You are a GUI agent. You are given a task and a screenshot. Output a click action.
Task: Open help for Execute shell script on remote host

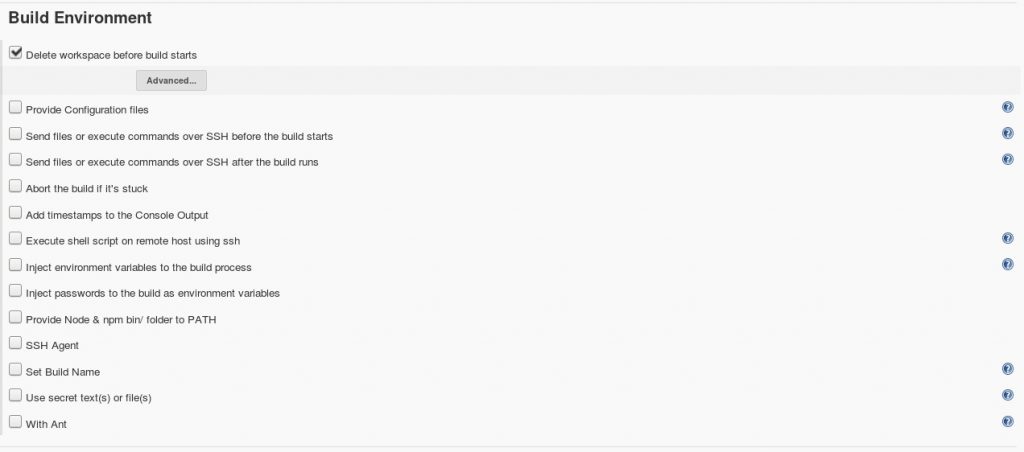pos(1008,238)
